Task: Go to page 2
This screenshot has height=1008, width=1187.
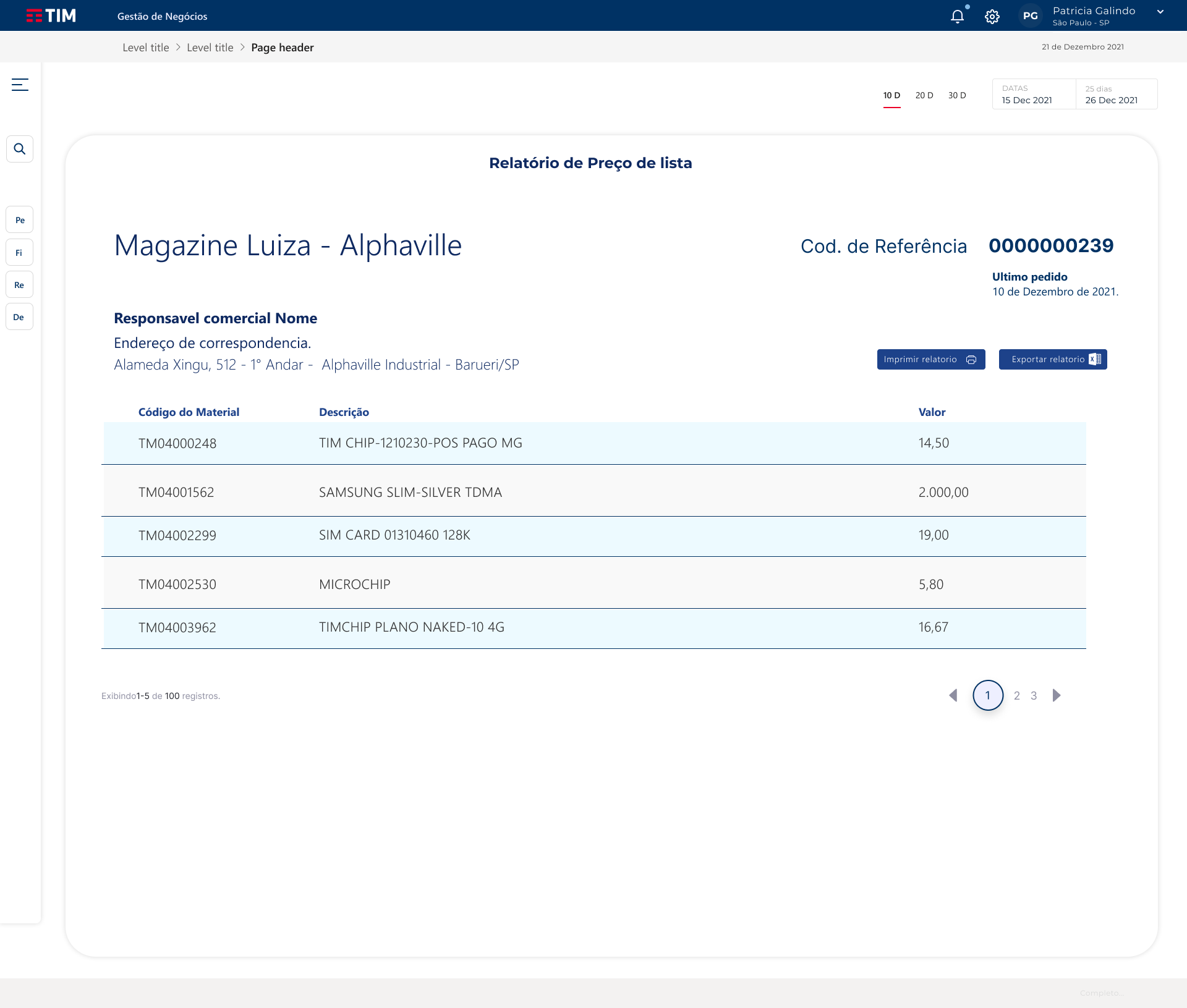Action: pos(1017,696)
